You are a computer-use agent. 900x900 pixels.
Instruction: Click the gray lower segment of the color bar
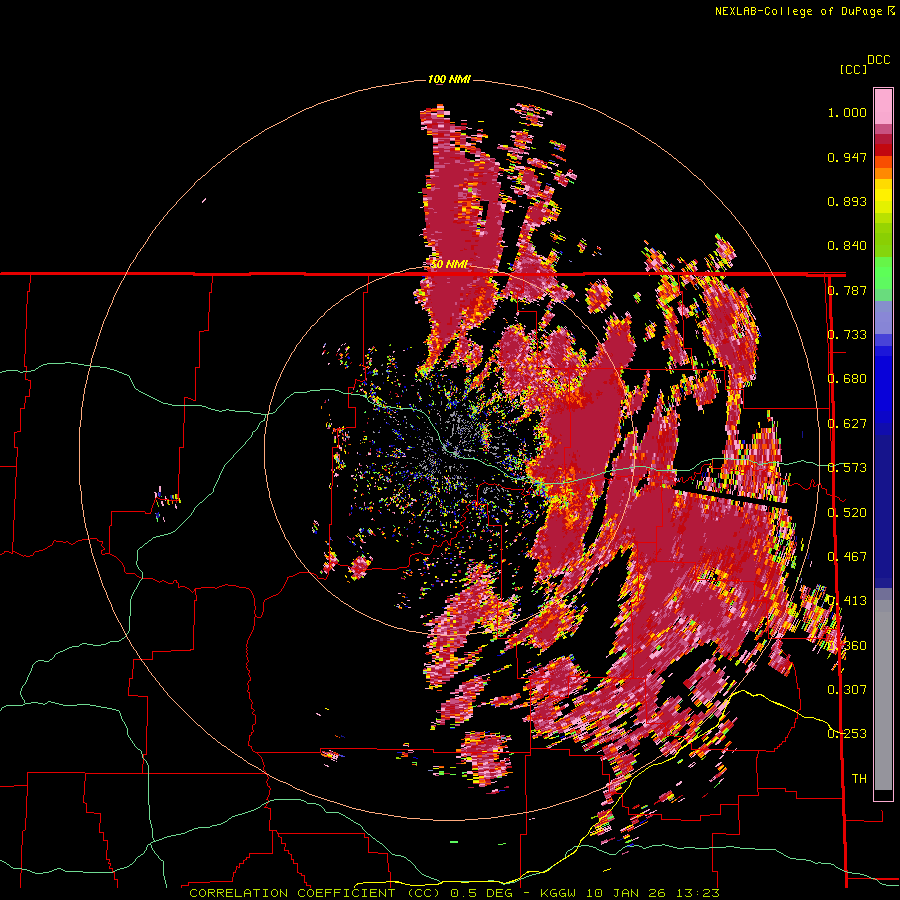click(883, 695)
